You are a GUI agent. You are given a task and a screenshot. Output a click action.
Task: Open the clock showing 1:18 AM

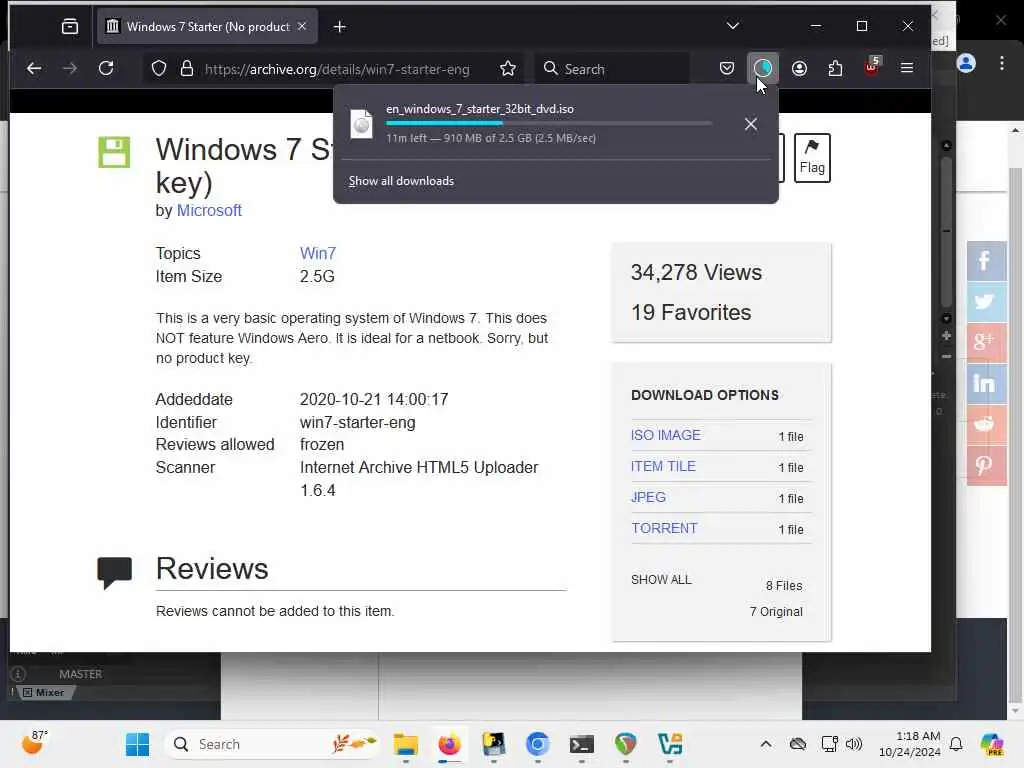910,744
